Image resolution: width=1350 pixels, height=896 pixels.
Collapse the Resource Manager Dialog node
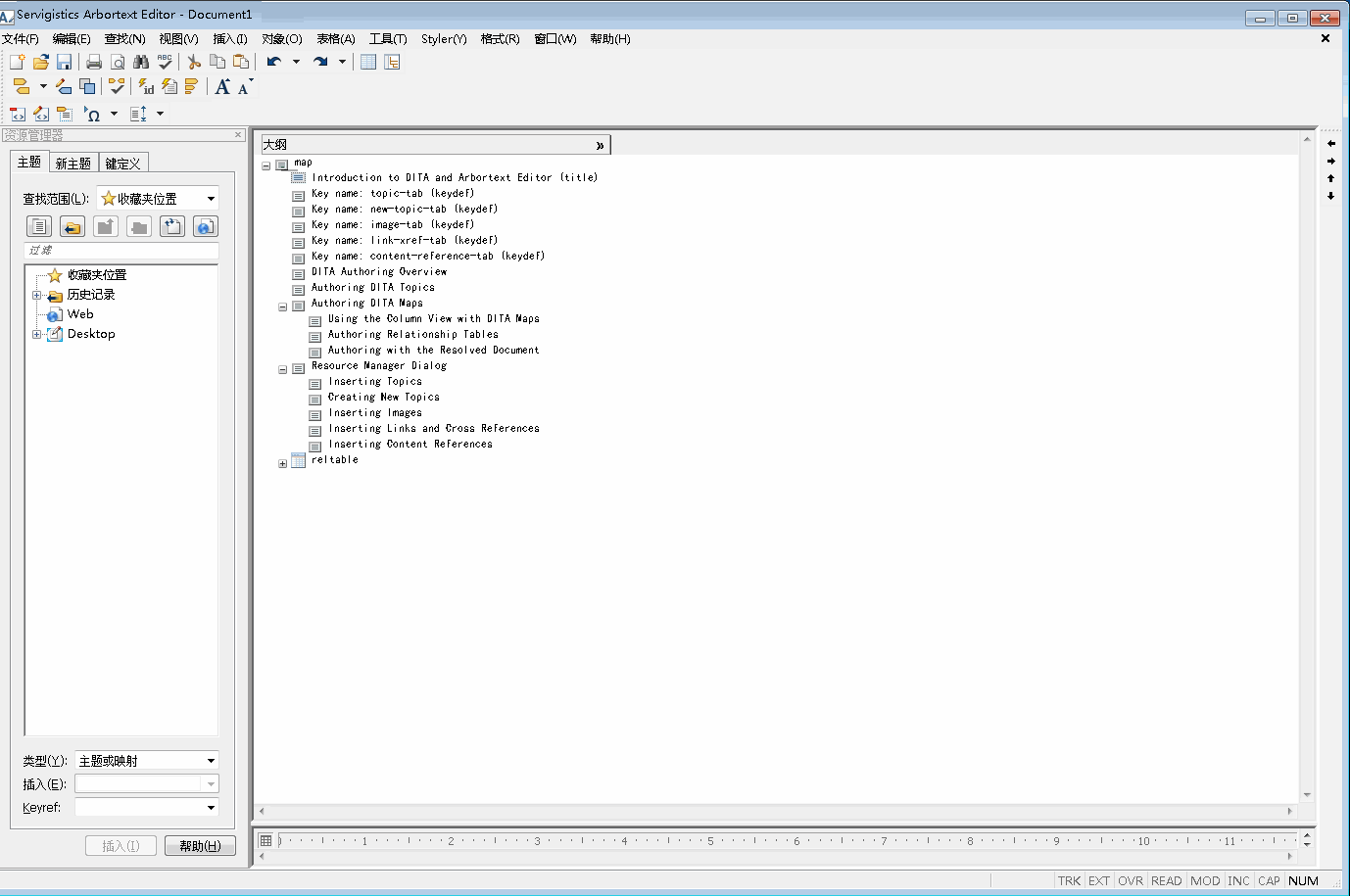pyautogui.click(x=283, y=369)
